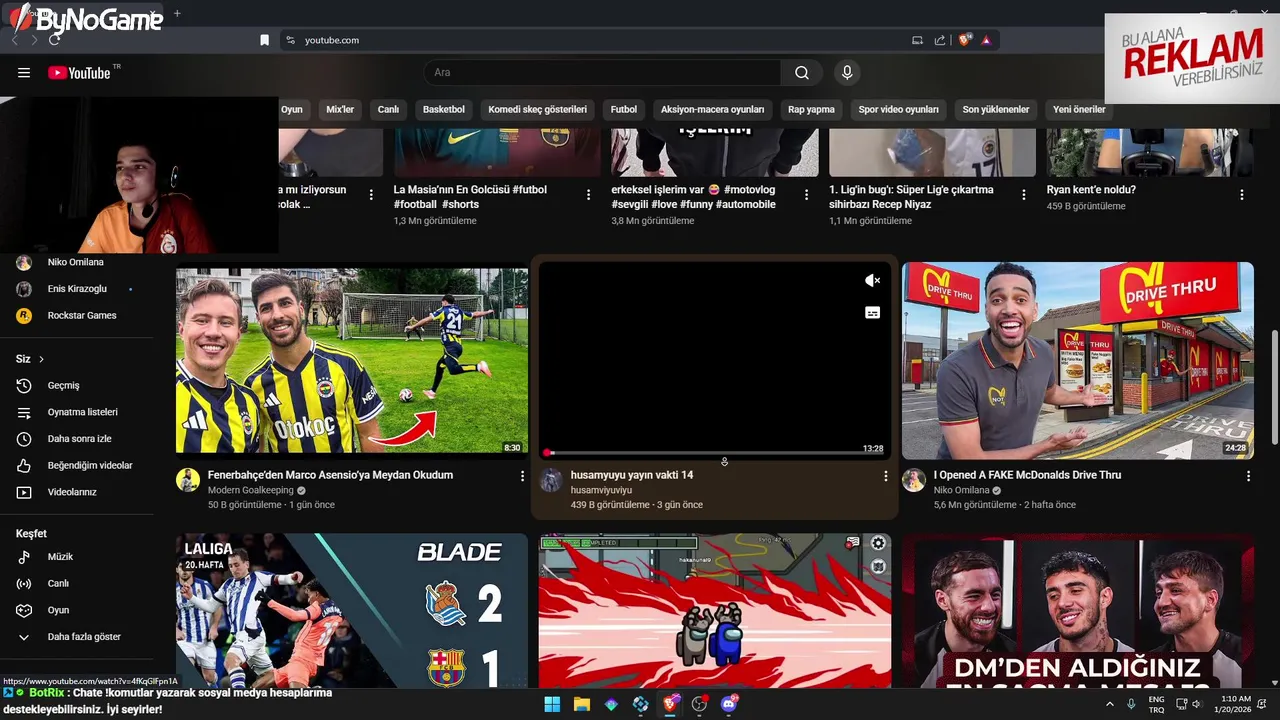Click the page vertical scrollbar thumb

pos(1274,387)
